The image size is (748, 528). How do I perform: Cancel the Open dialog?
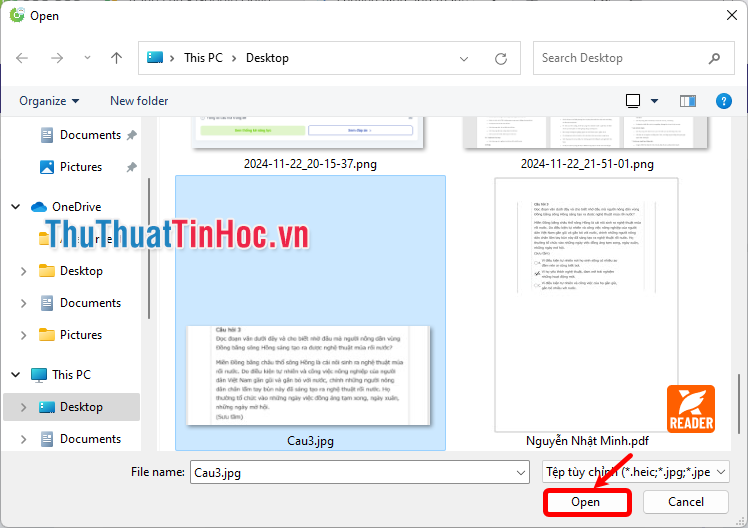pos(686,502)
